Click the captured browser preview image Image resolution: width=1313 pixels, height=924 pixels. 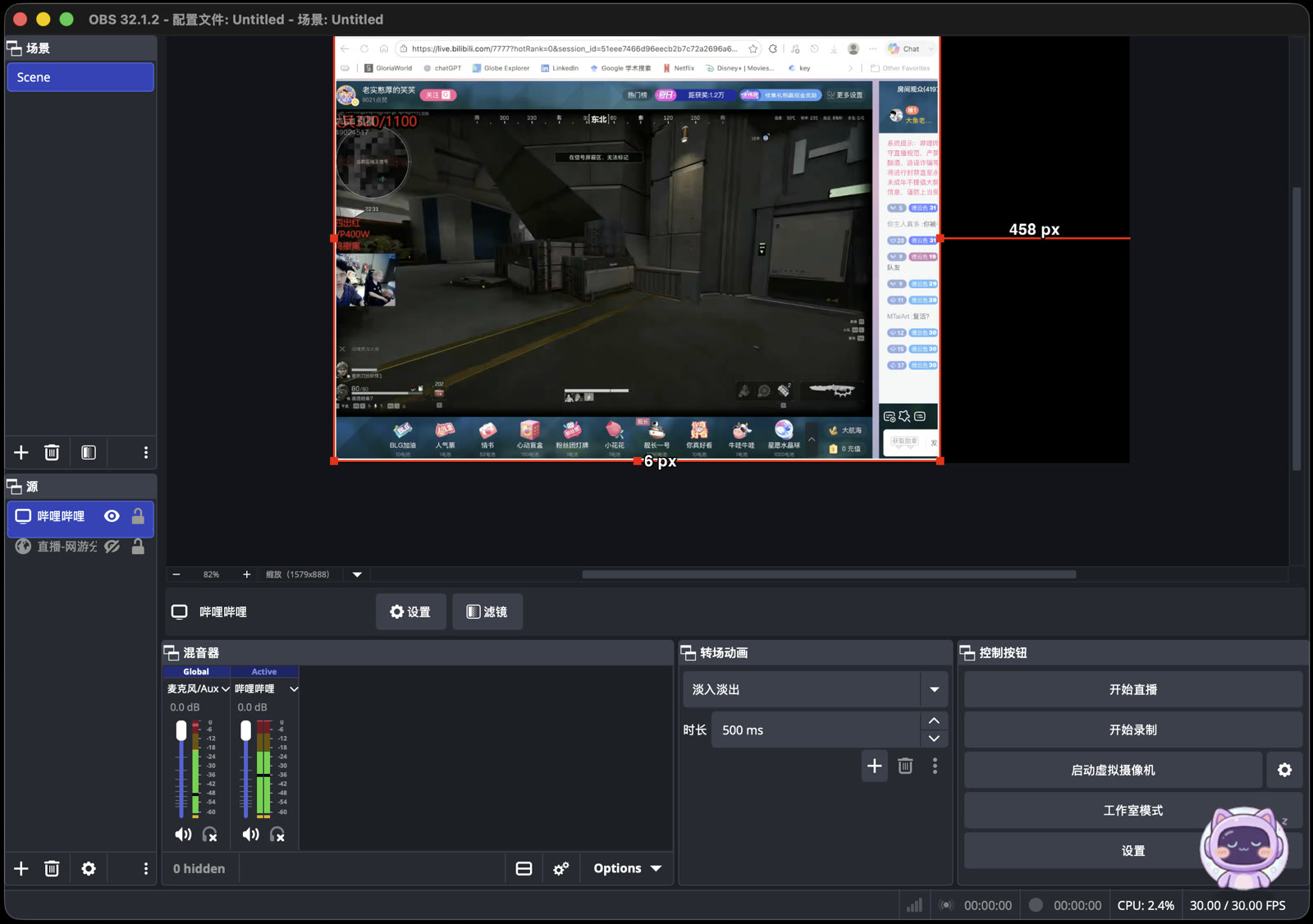click(x=637, y=249)
